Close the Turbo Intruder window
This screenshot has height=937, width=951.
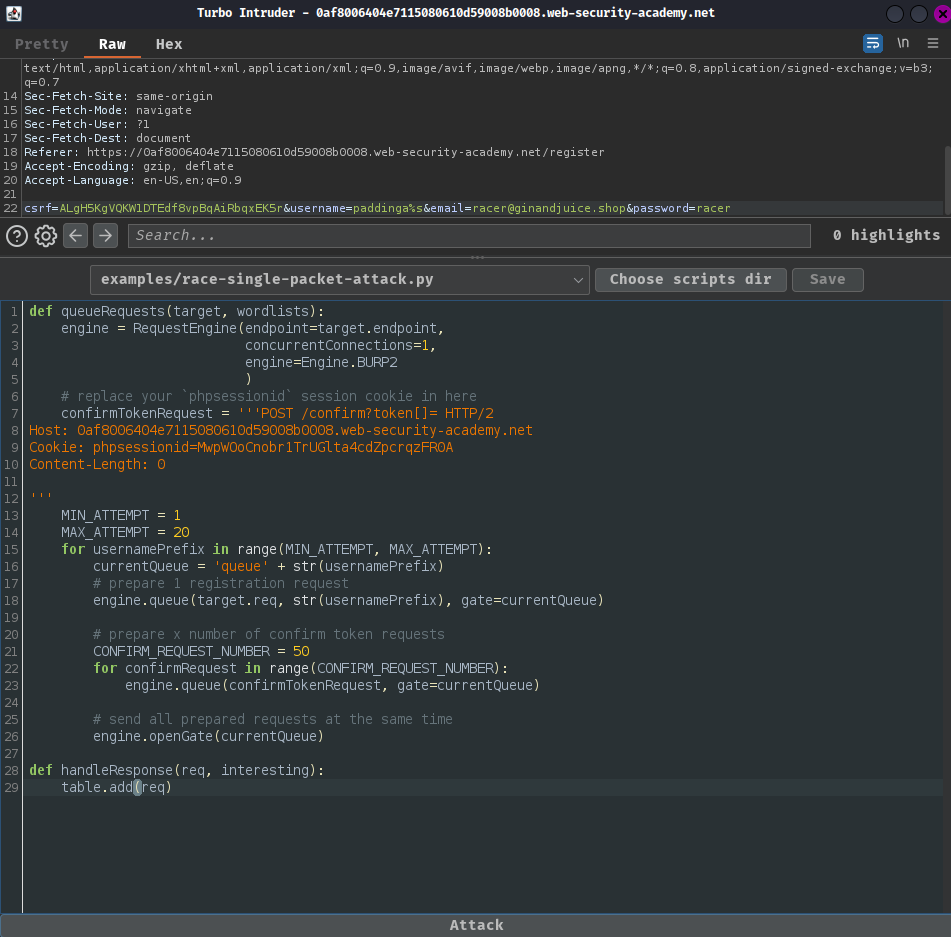pos(943,13)
